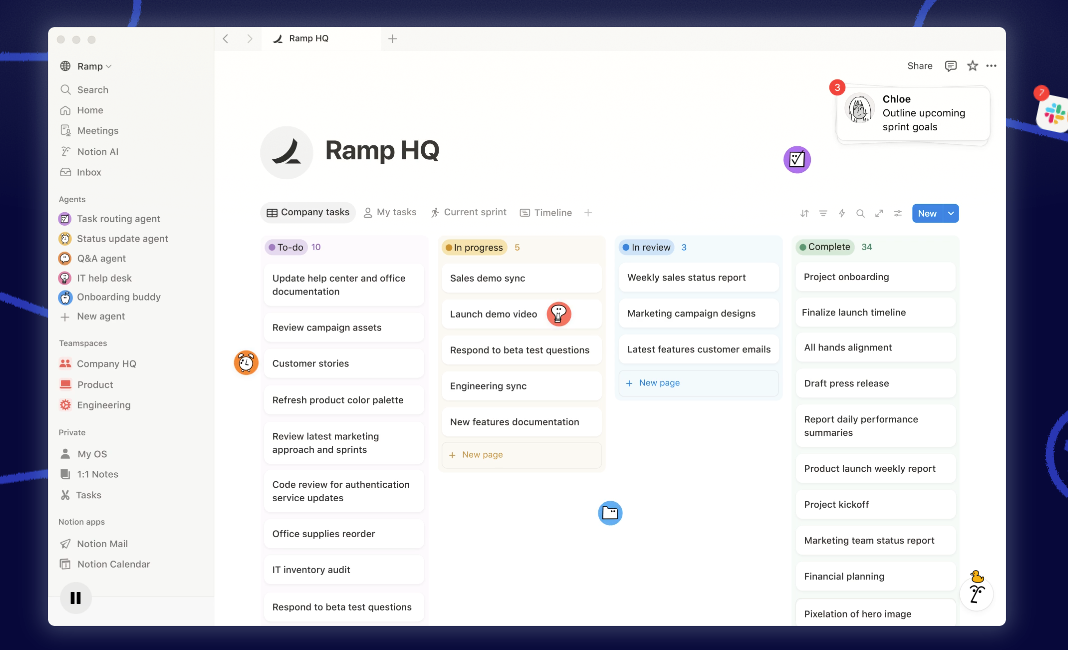
Task: Open Slack icon with notification badge
Action: pyautogui.click(x=1053, y=114)
